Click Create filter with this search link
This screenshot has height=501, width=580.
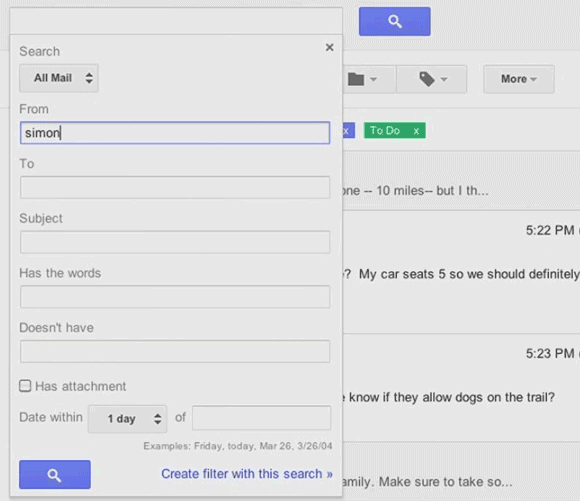click(x=247, y=474)
